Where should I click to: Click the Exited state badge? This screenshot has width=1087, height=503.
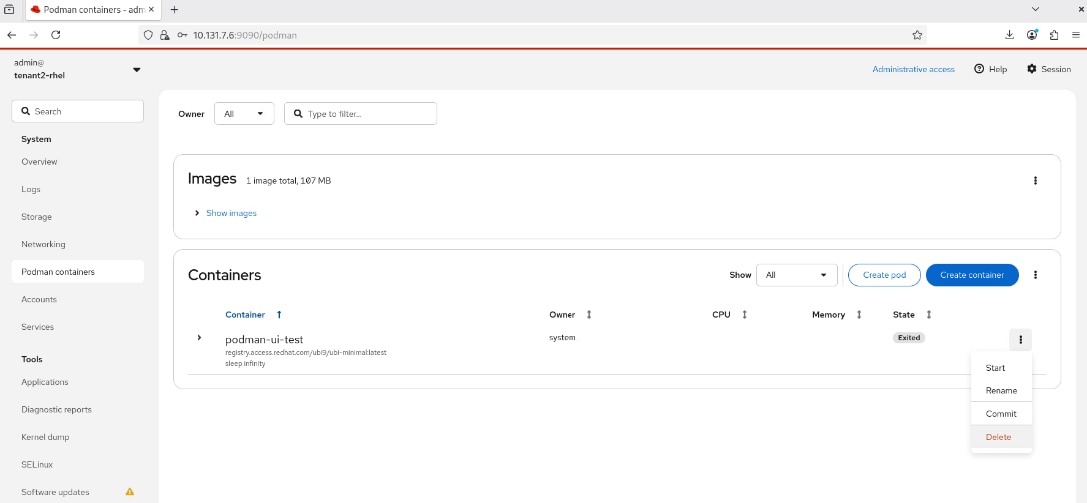(x=909, y=338)
